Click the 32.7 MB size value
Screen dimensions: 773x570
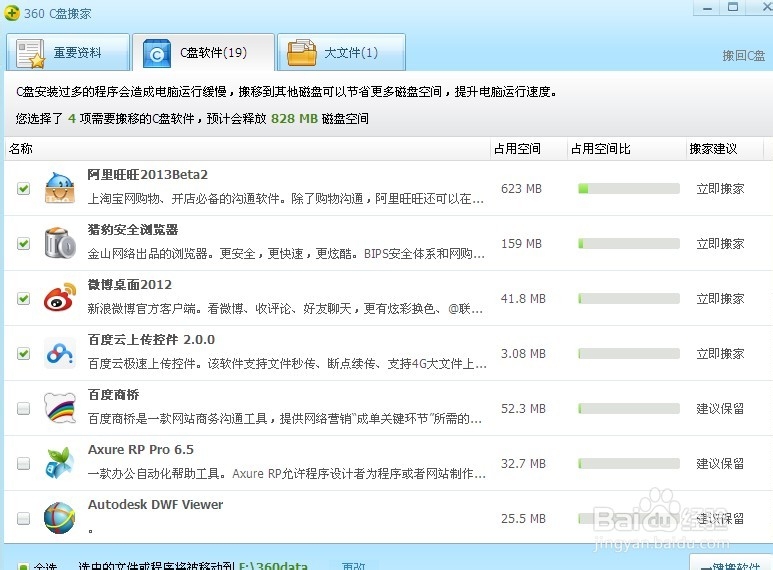tap(523, 463)
